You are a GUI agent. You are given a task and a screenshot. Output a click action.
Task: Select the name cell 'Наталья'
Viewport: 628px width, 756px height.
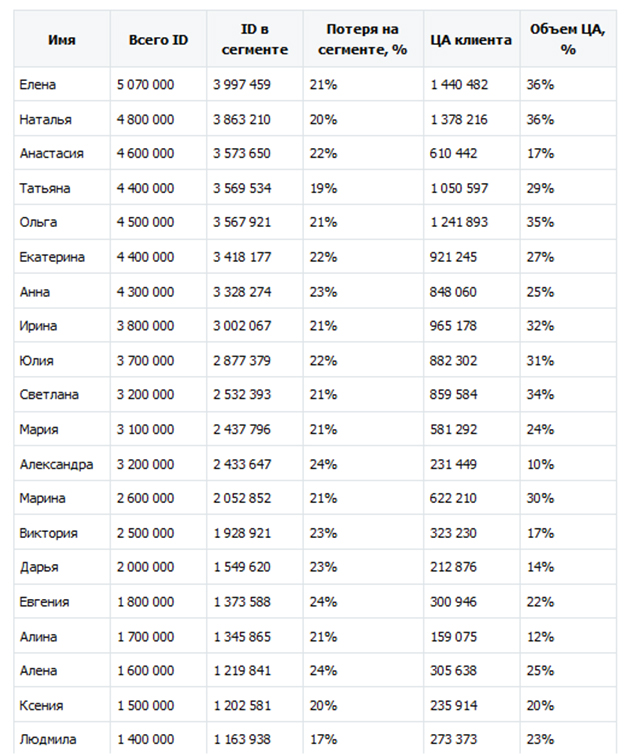(x=62, y=119)
